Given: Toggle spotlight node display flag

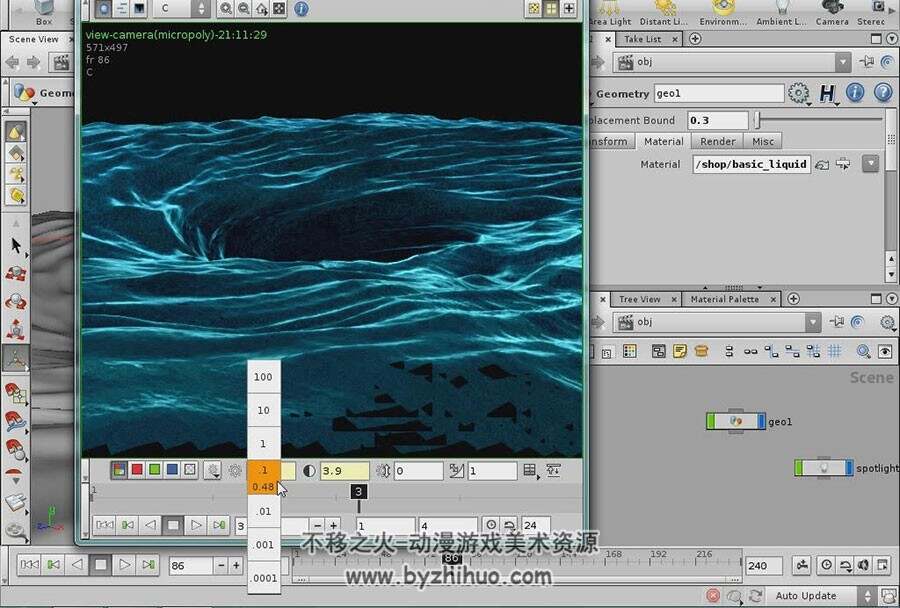Looking at the screenshot, I should pyautogui.click(x=849, y=468).
